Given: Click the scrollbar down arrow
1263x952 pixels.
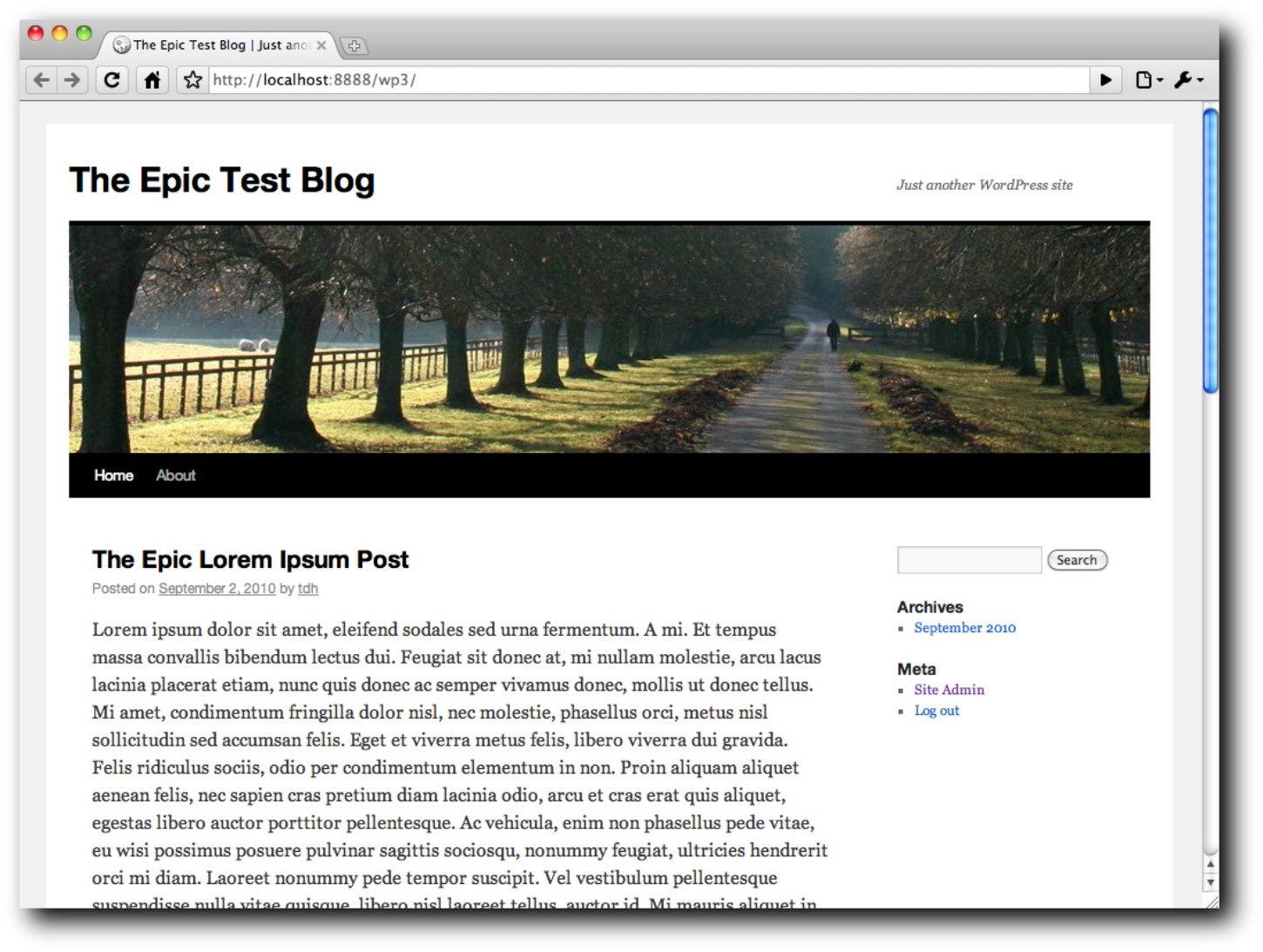Looking at the screenshot, I should (x=1211, y=882).
